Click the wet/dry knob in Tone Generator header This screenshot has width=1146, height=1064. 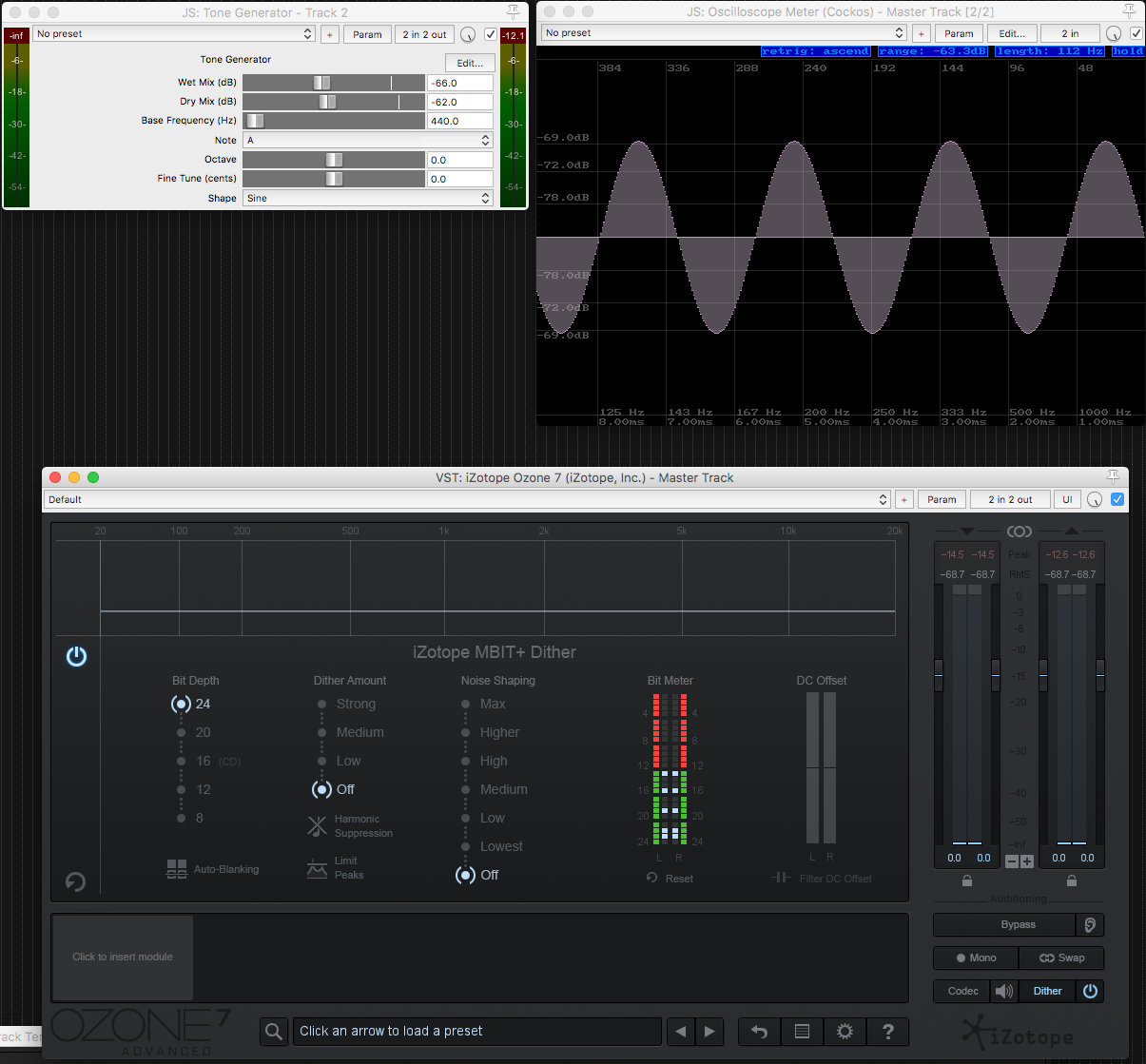click(x=468, y=34)
